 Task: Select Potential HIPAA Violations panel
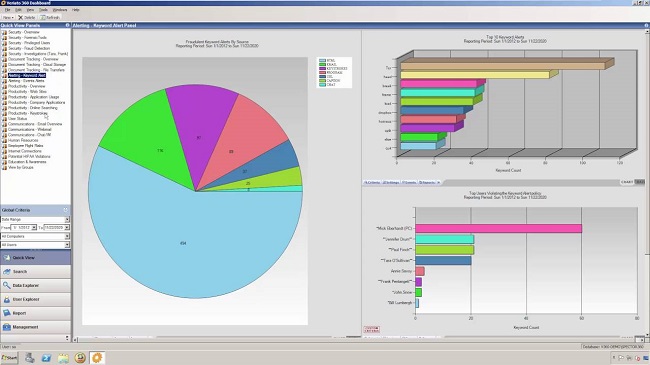[x=29, y=156]
